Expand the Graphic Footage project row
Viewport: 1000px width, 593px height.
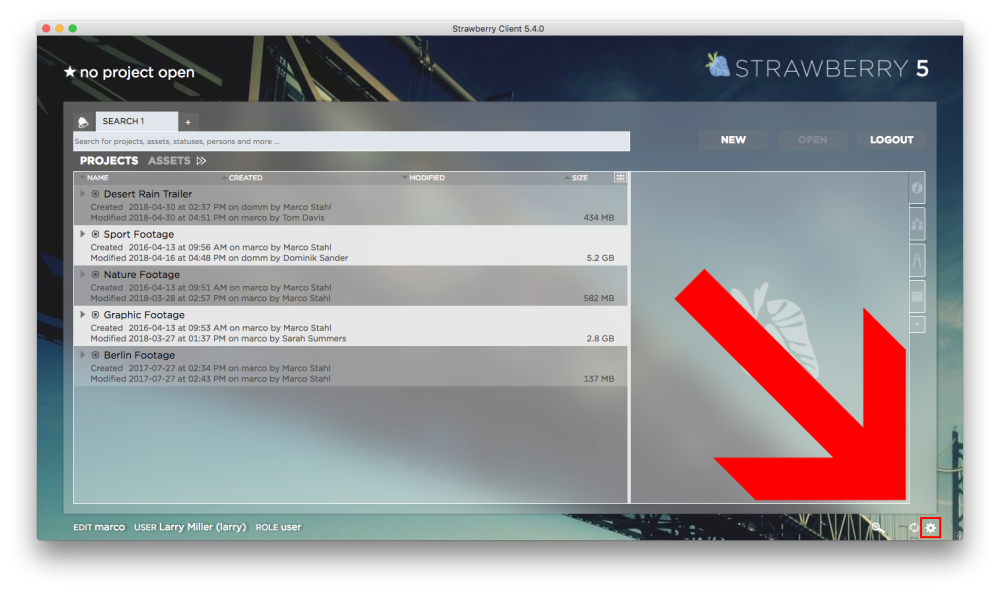83,314
